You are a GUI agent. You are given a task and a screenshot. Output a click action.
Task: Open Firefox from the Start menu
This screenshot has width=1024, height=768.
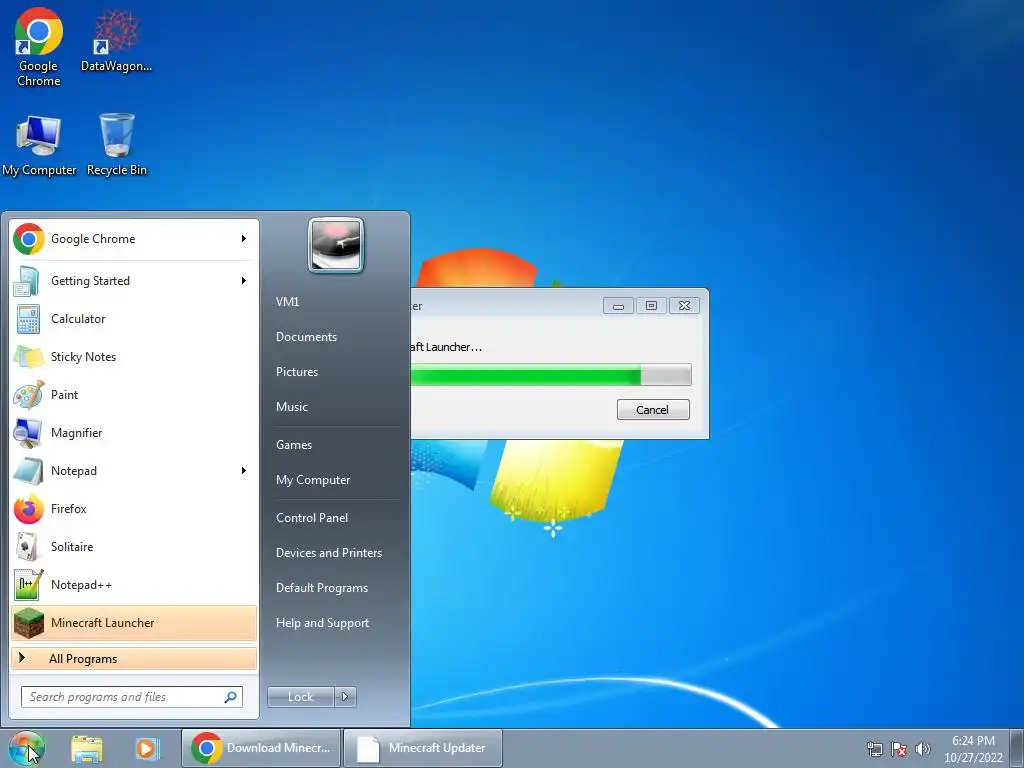pos(133,508)
